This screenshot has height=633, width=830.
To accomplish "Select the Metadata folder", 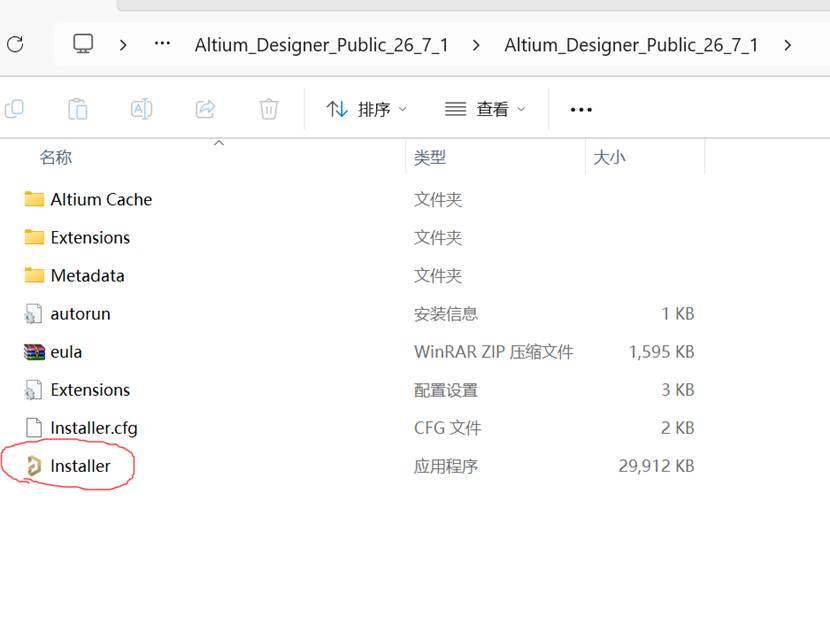I will click(87, 276).
